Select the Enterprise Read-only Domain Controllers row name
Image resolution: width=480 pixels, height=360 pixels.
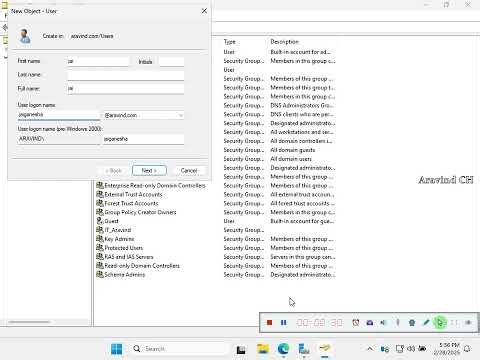pyautogui.click(x=155, y=185)
